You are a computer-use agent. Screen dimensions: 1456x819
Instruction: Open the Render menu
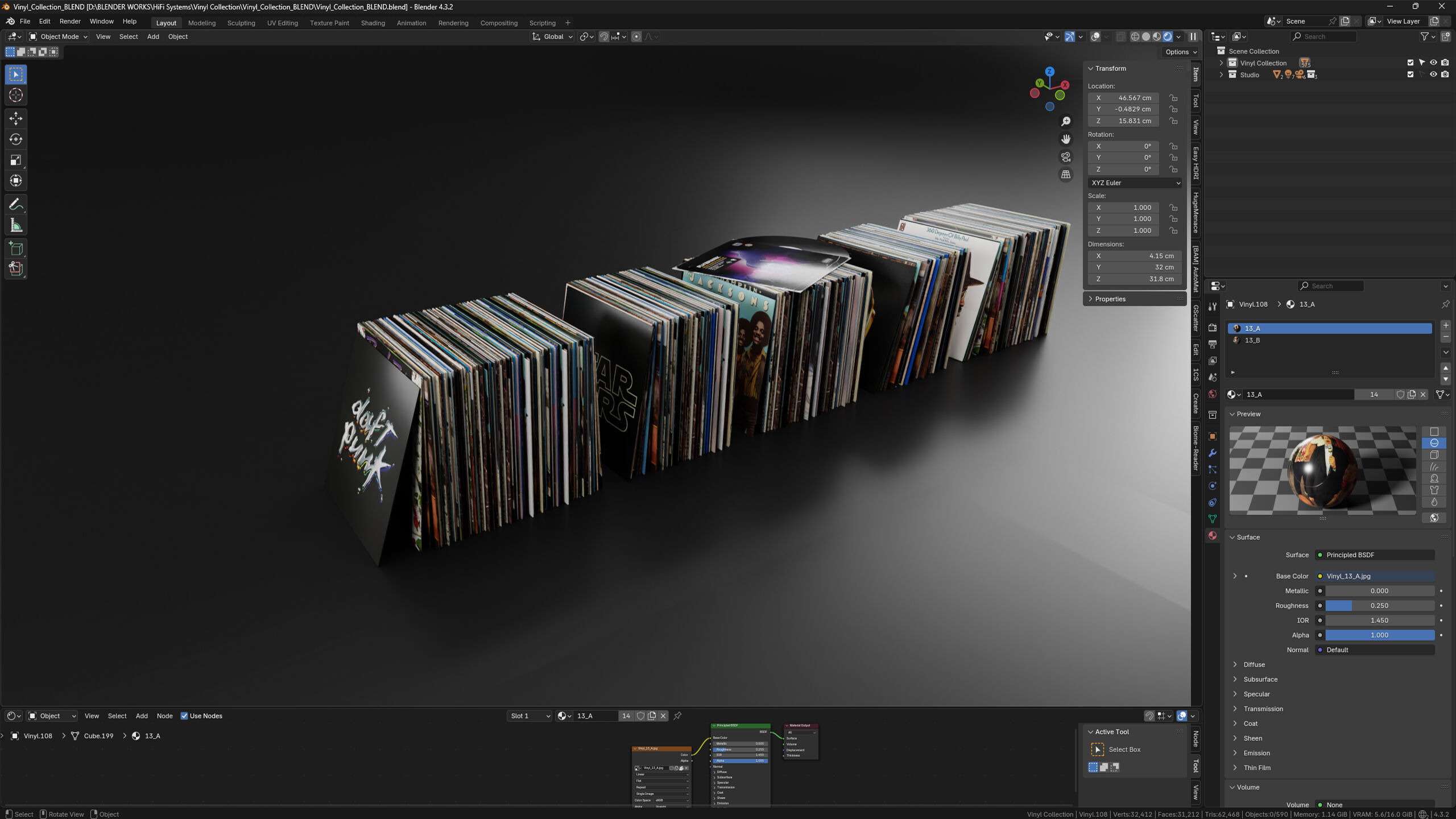click(x=70, y=21)
